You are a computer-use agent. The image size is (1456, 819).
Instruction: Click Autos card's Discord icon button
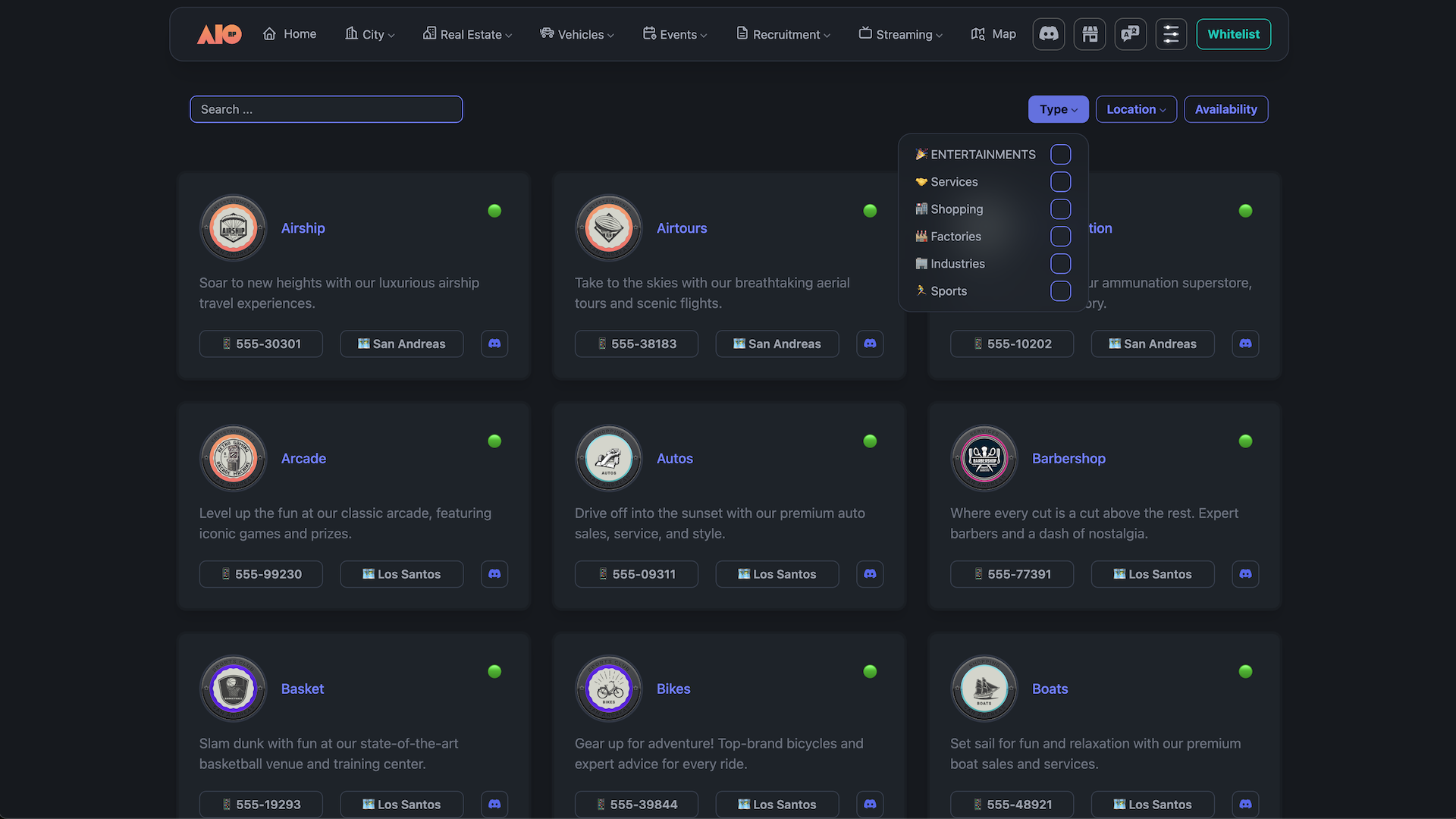(x=870, y=574)
